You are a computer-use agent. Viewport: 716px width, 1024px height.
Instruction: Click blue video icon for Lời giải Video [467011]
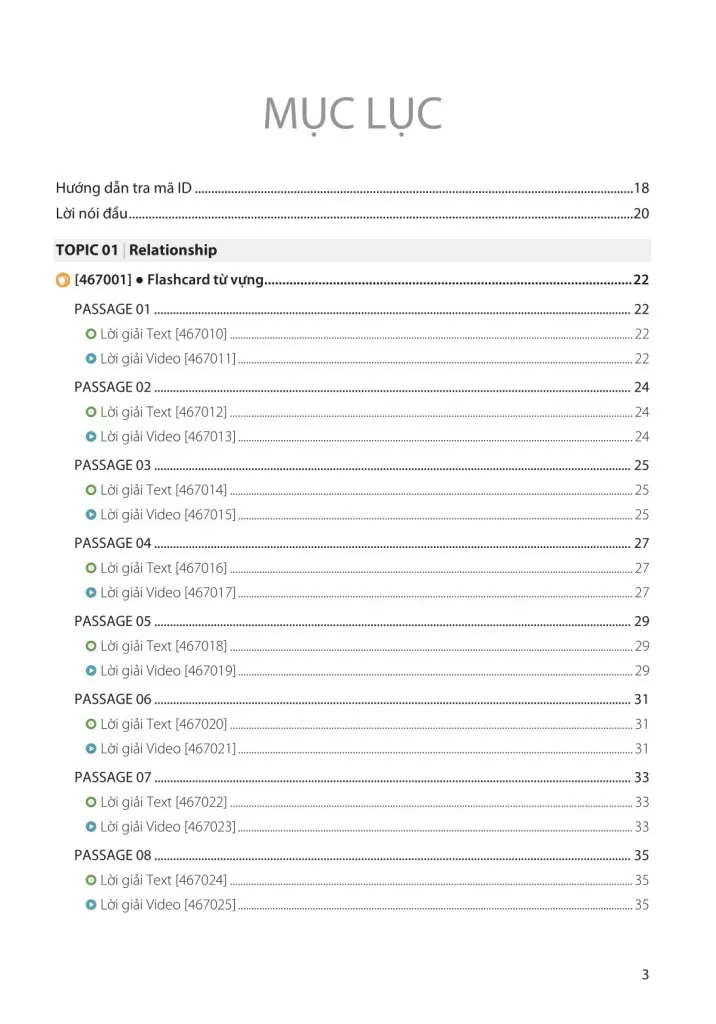coord(91,358)
